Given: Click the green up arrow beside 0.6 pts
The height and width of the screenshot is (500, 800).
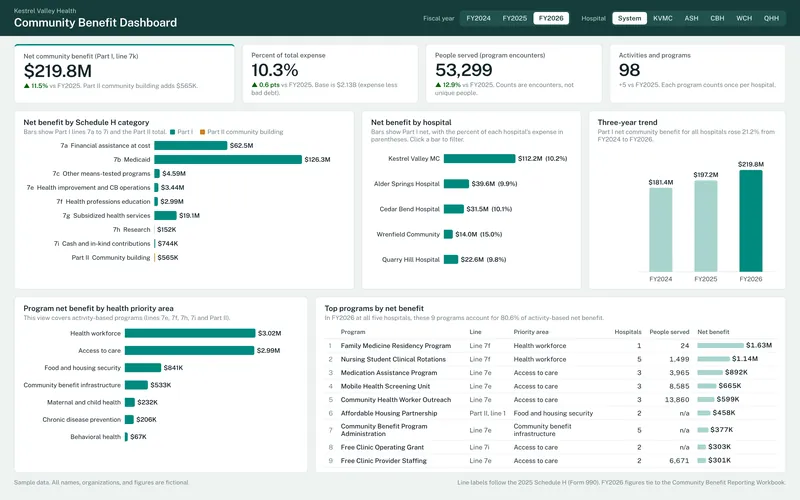Looking at the screenshot, I should [254, 85].
